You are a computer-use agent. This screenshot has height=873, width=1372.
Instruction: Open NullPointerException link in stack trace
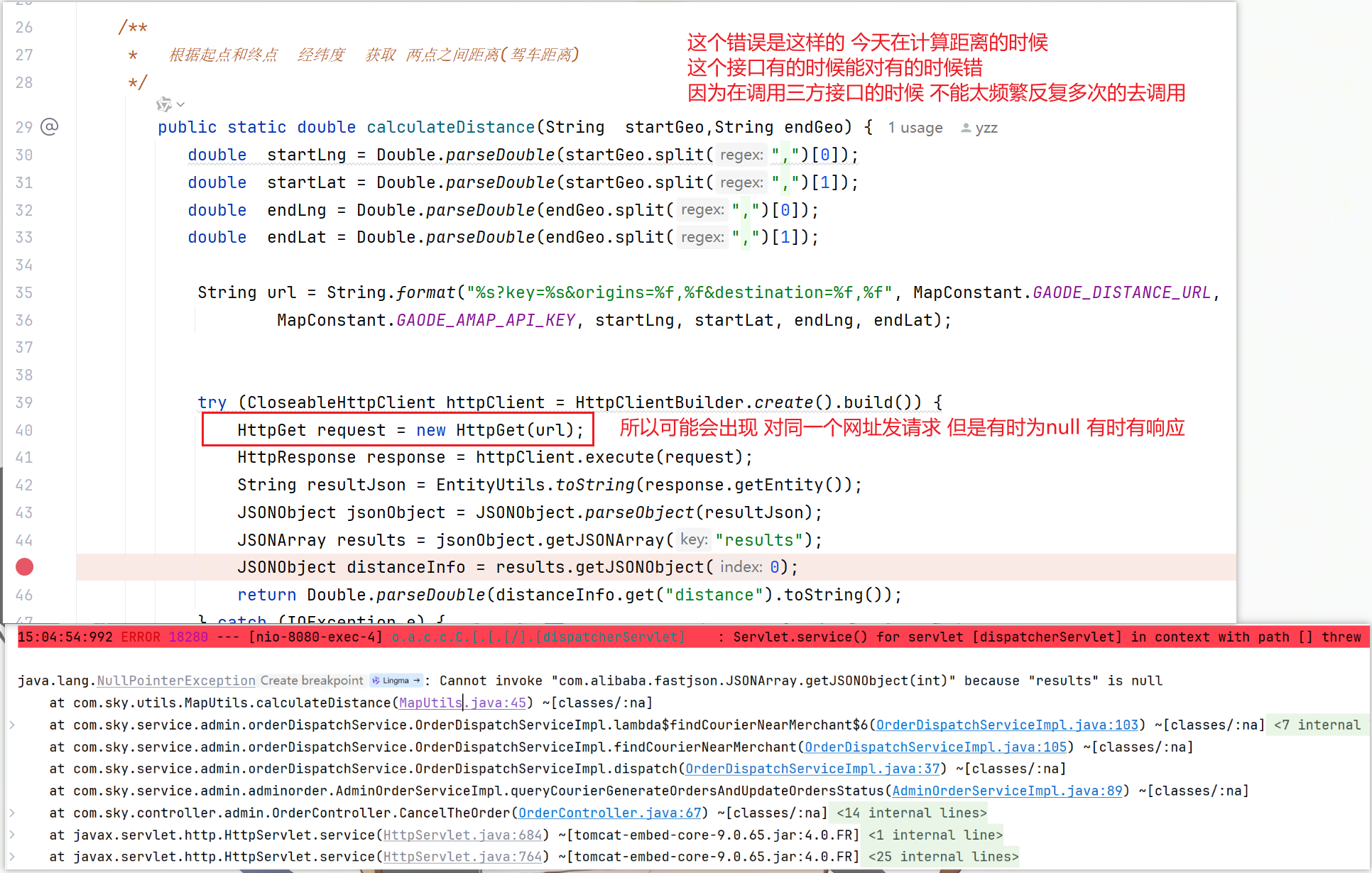pyautogui.click(x=175, y=681)
